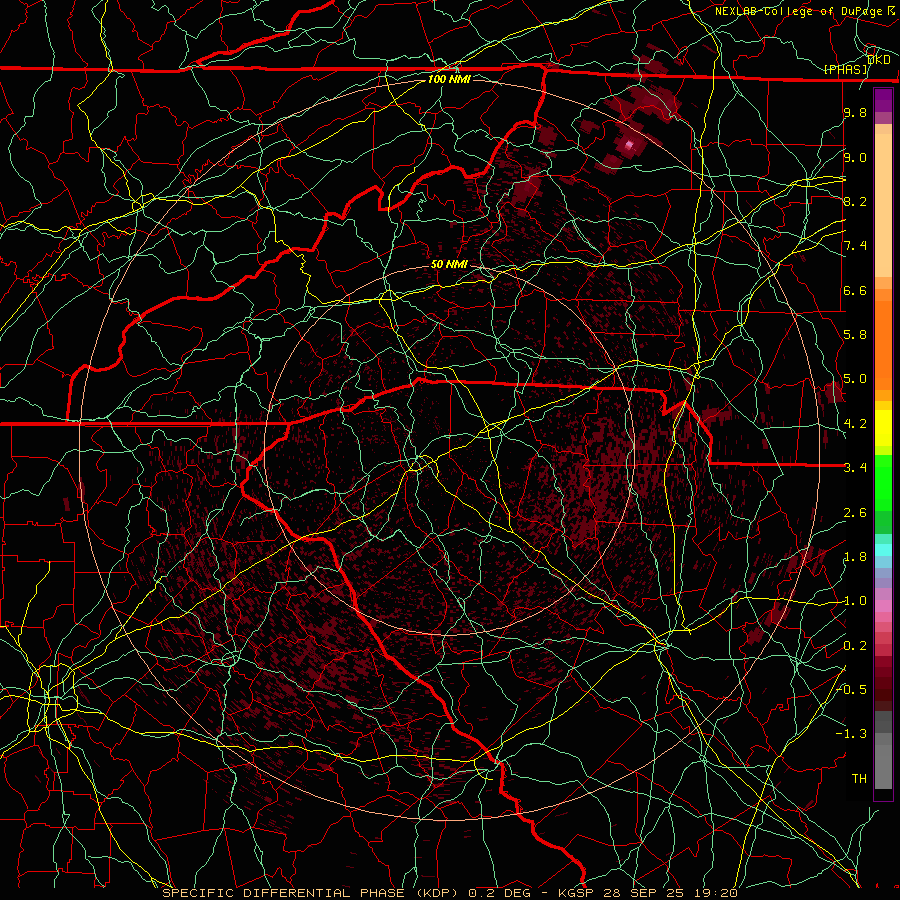Select the "50 NMI" range ring label

click(x=449, y=264)
